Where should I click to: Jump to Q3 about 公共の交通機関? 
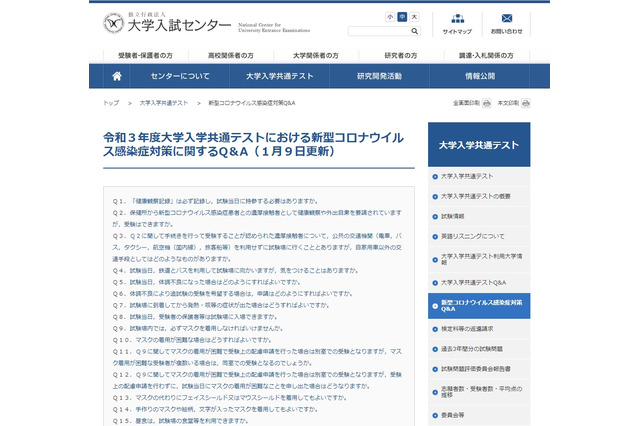tap(257, 247)
